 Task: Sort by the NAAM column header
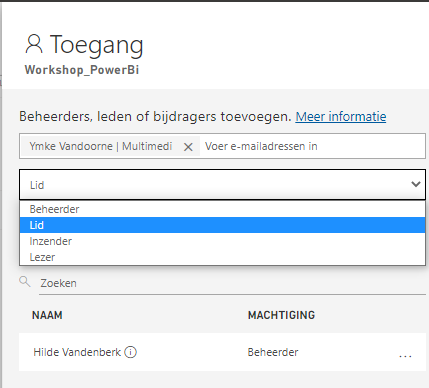point(47,315)
